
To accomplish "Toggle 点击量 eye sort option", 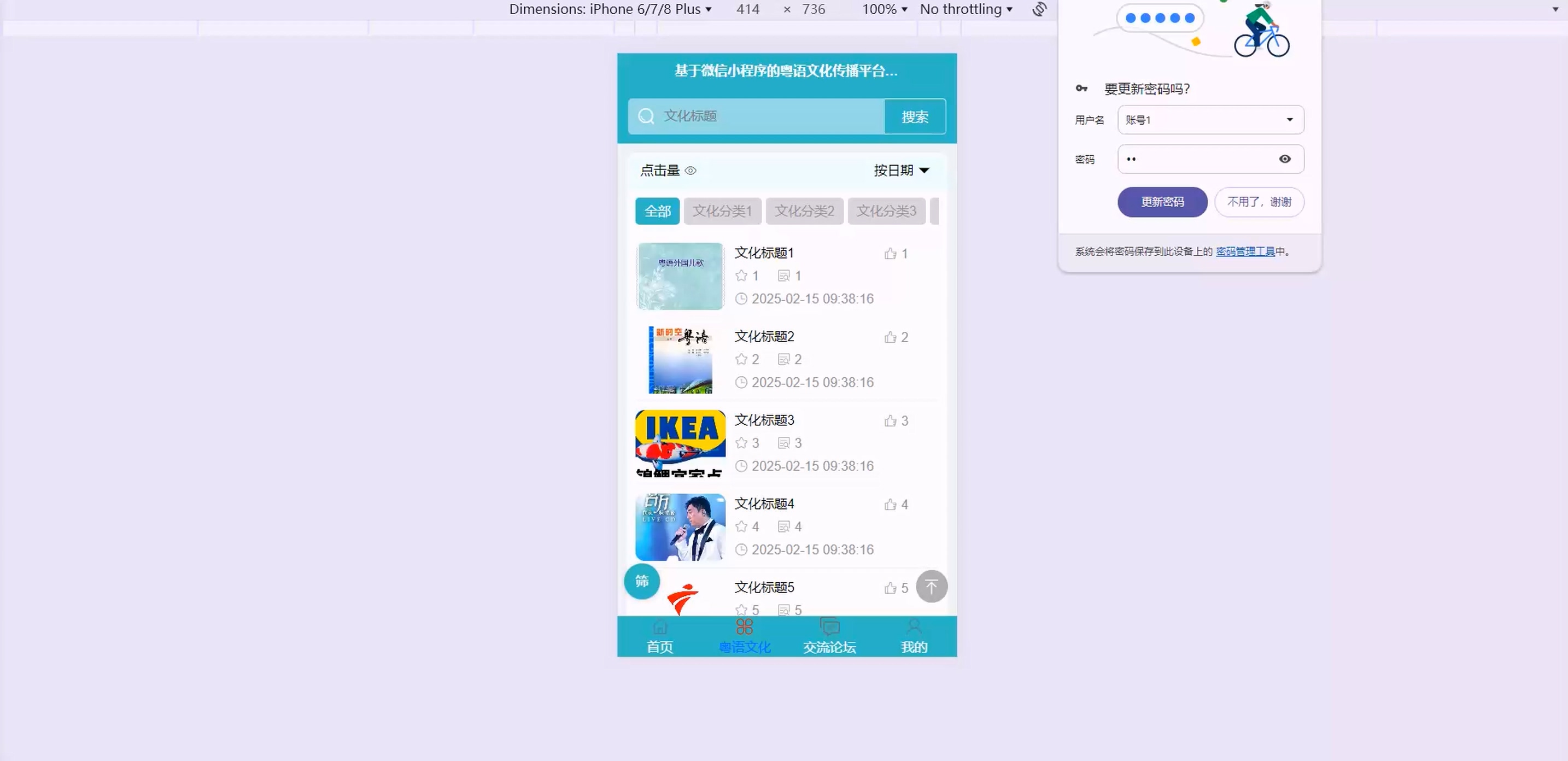I will (x=668, y=171).
